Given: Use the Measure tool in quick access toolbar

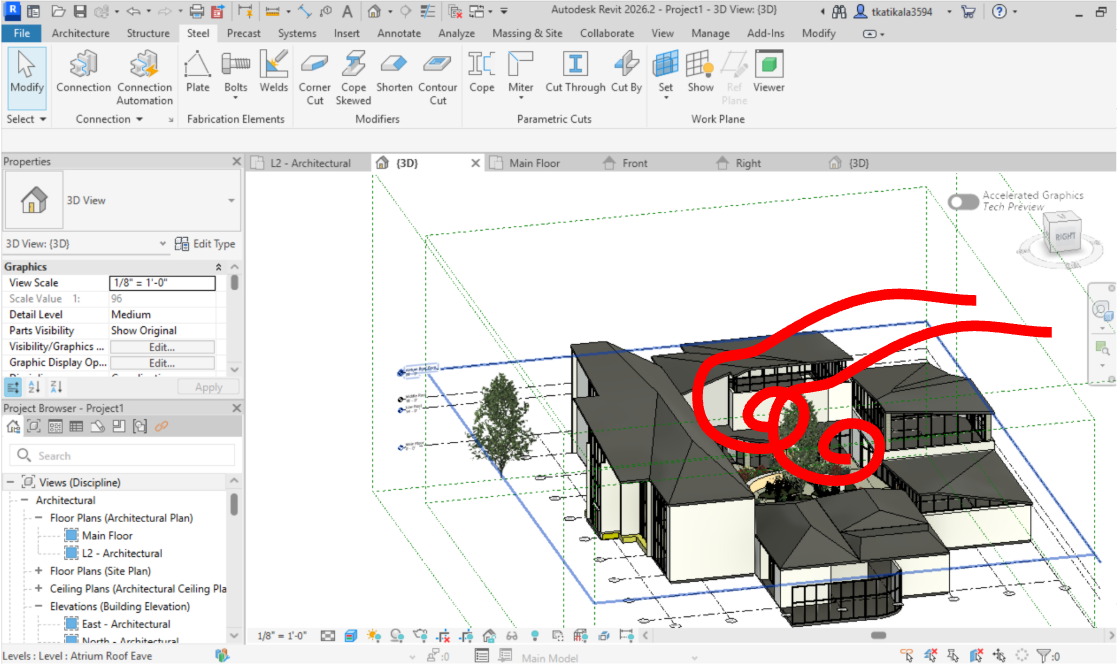Looking at the screenshot, I should (x=272, y=11).
